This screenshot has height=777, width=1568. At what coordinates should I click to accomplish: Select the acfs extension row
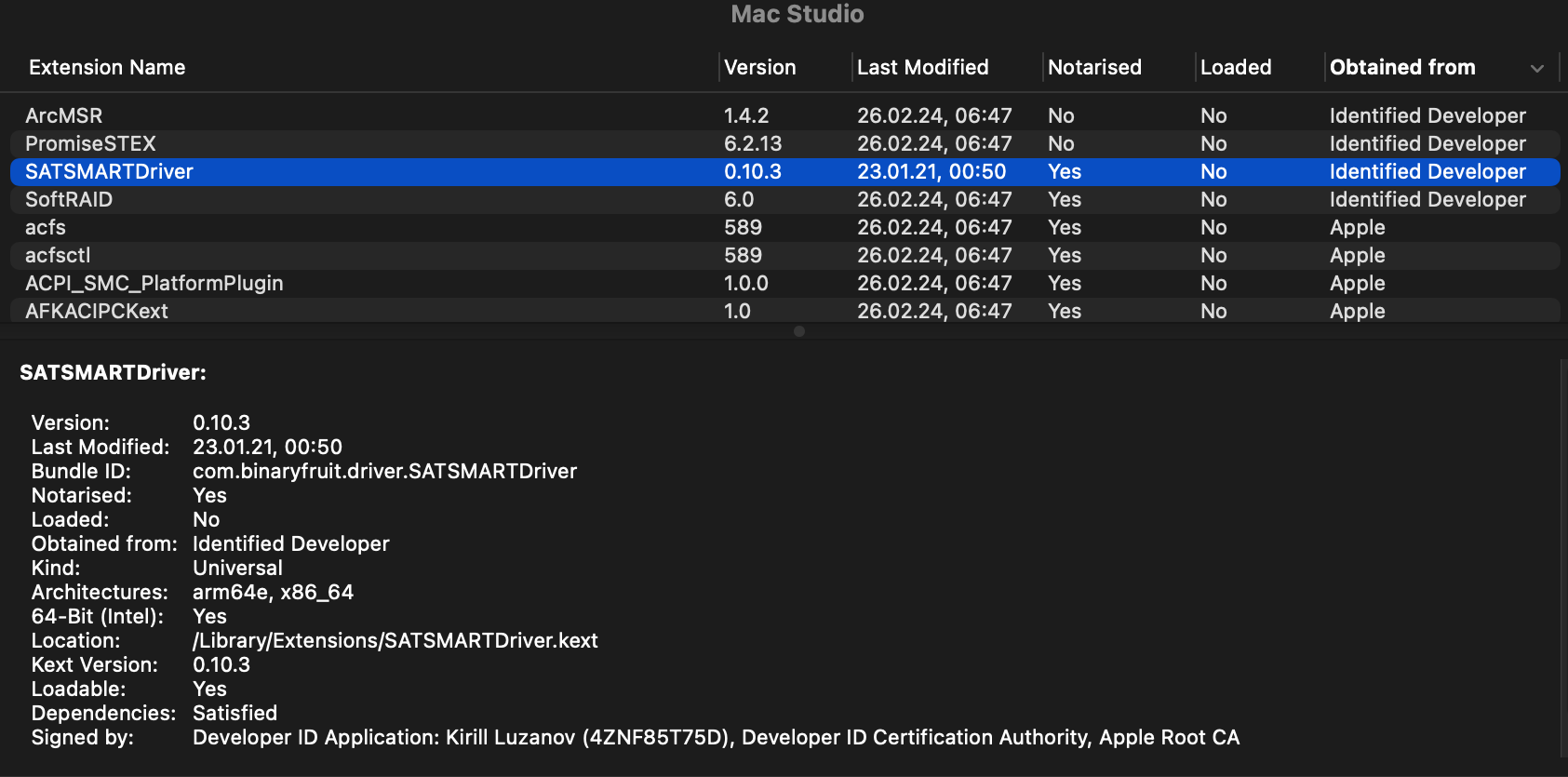click(x=784, y=228)
